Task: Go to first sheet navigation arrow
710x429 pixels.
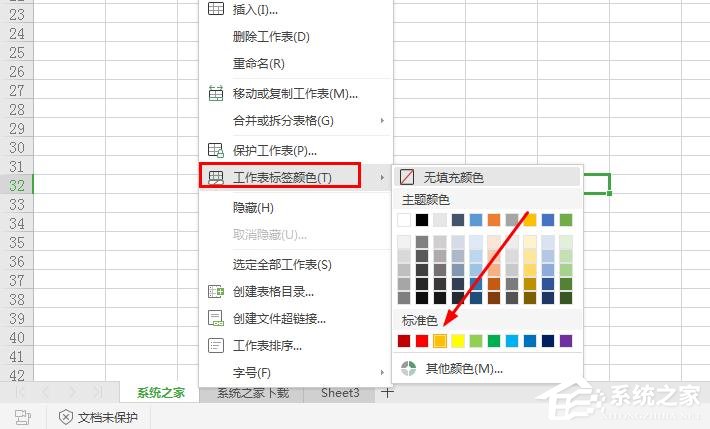Action: click(21, 392)
